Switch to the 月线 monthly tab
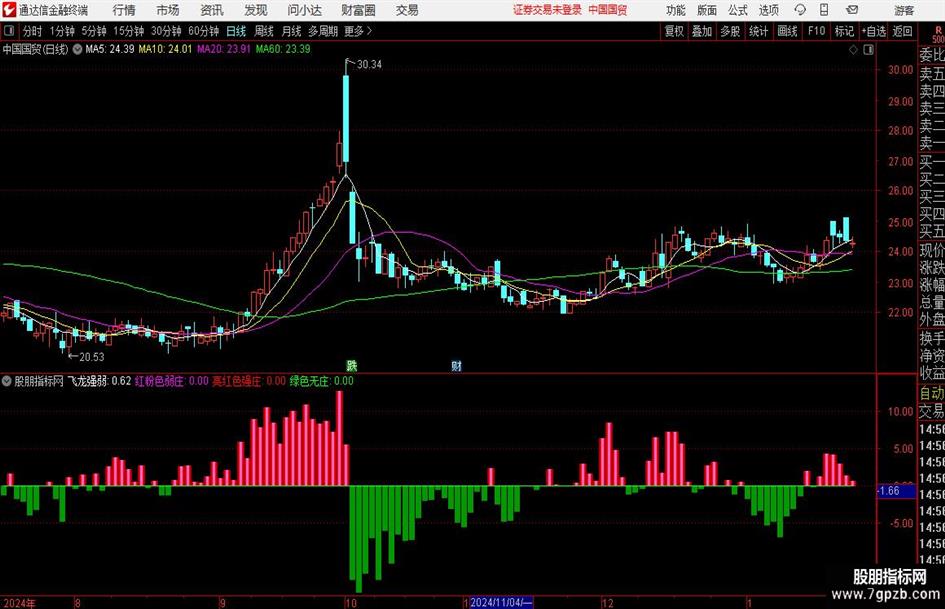945x609 pixels. (x=291, y=31)
